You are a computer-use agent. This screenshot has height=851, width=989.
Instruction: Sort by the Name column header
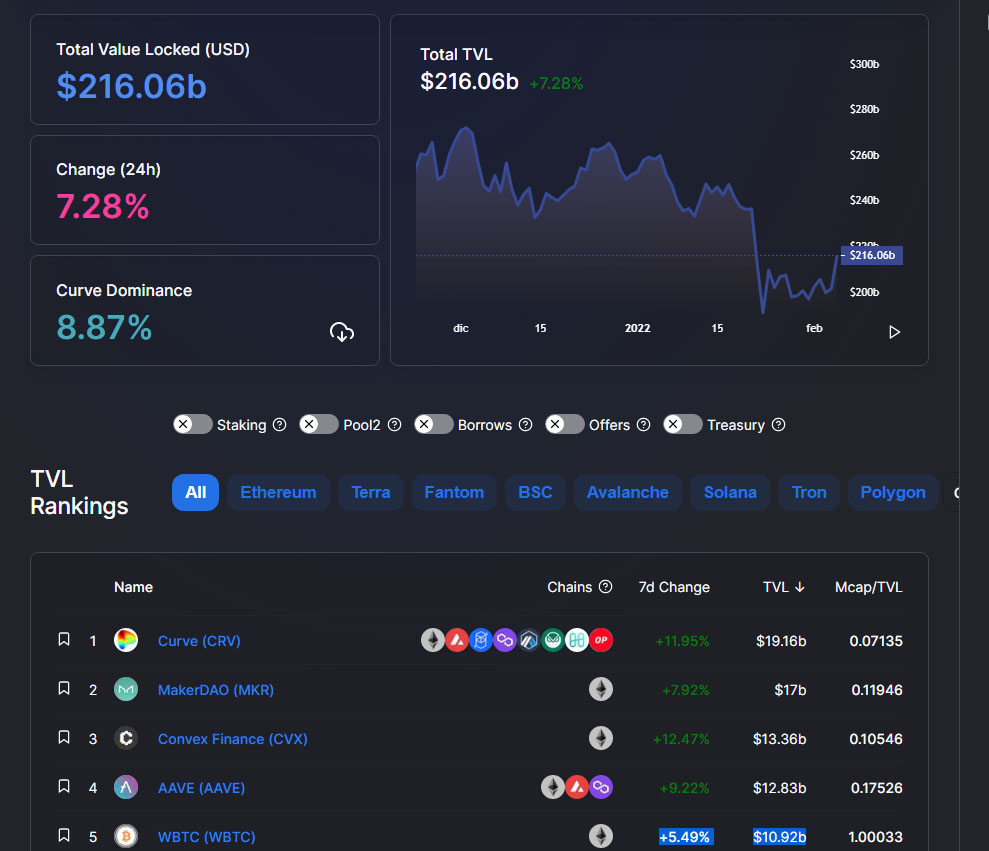(134, 587)
